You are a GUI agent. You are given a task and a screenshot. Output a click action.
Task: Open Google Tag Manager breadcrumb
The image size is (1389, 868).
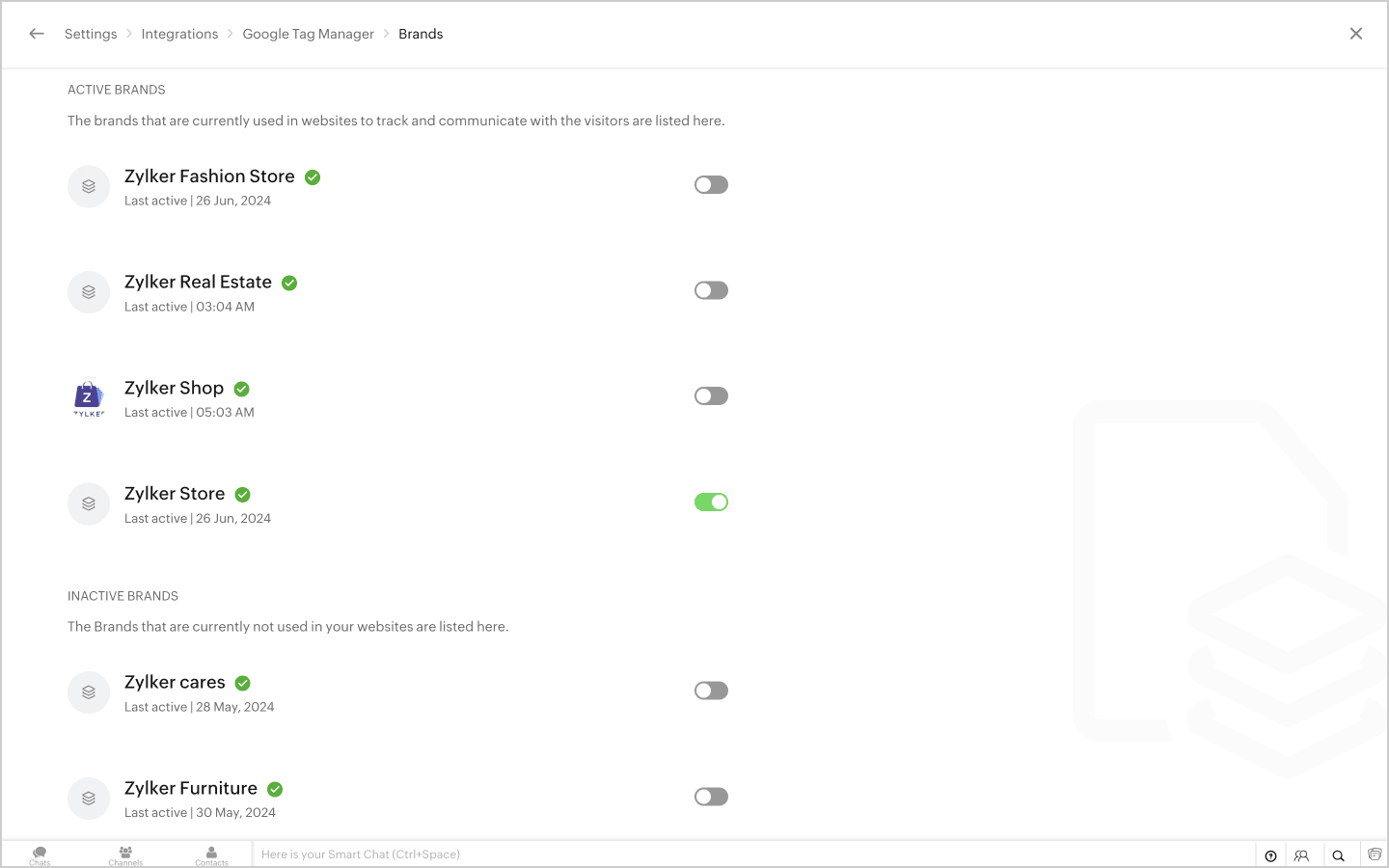[x=308, y=34]
